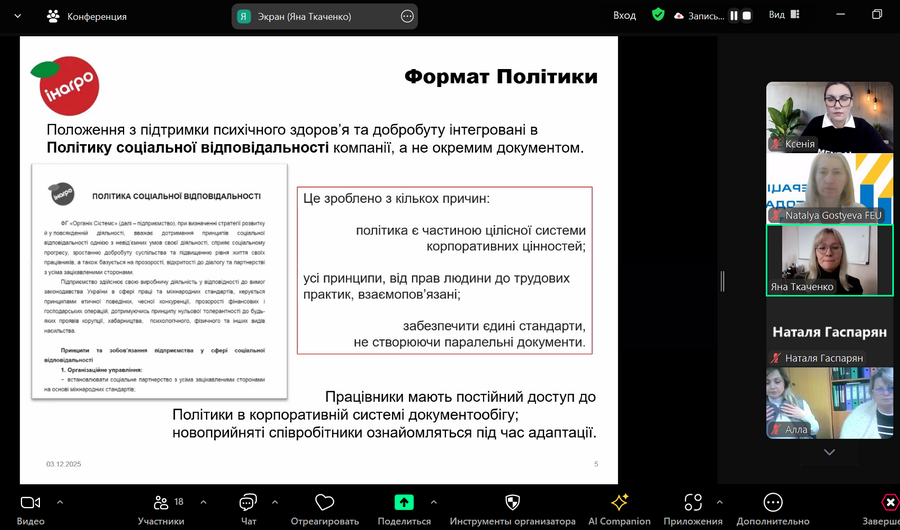Screen dimensions: 900x530
Task: Click the Запись recording indicator
Action: (699, 16)
